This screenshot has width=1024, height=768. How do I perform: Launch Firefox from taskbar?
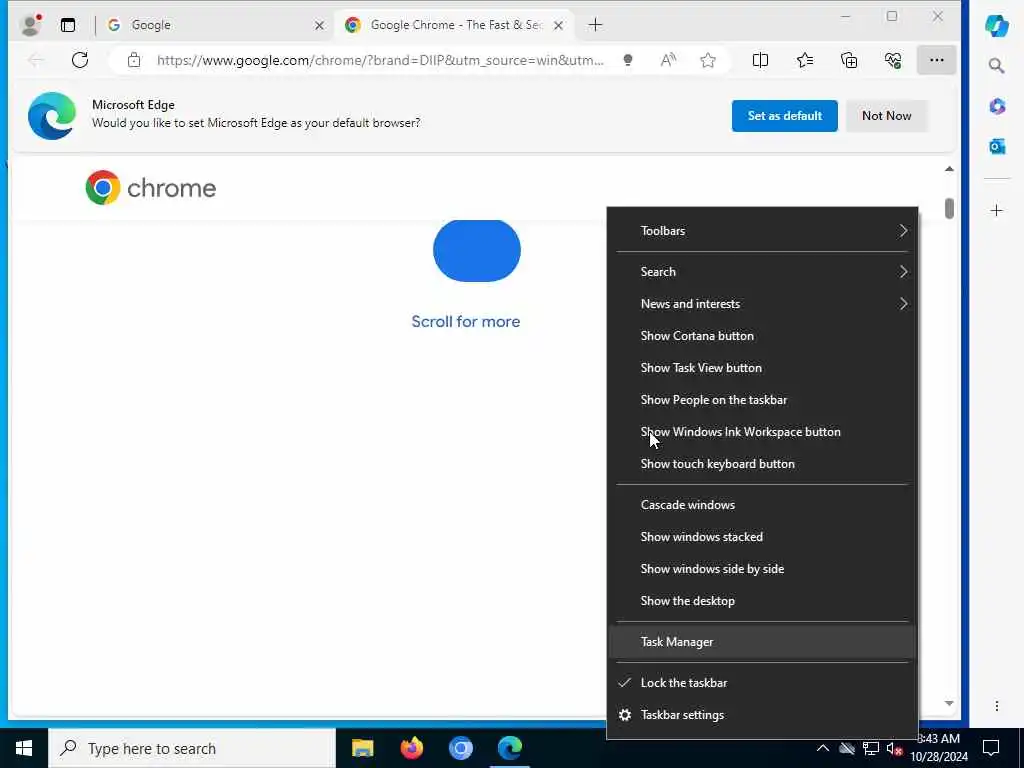point(411,748)
